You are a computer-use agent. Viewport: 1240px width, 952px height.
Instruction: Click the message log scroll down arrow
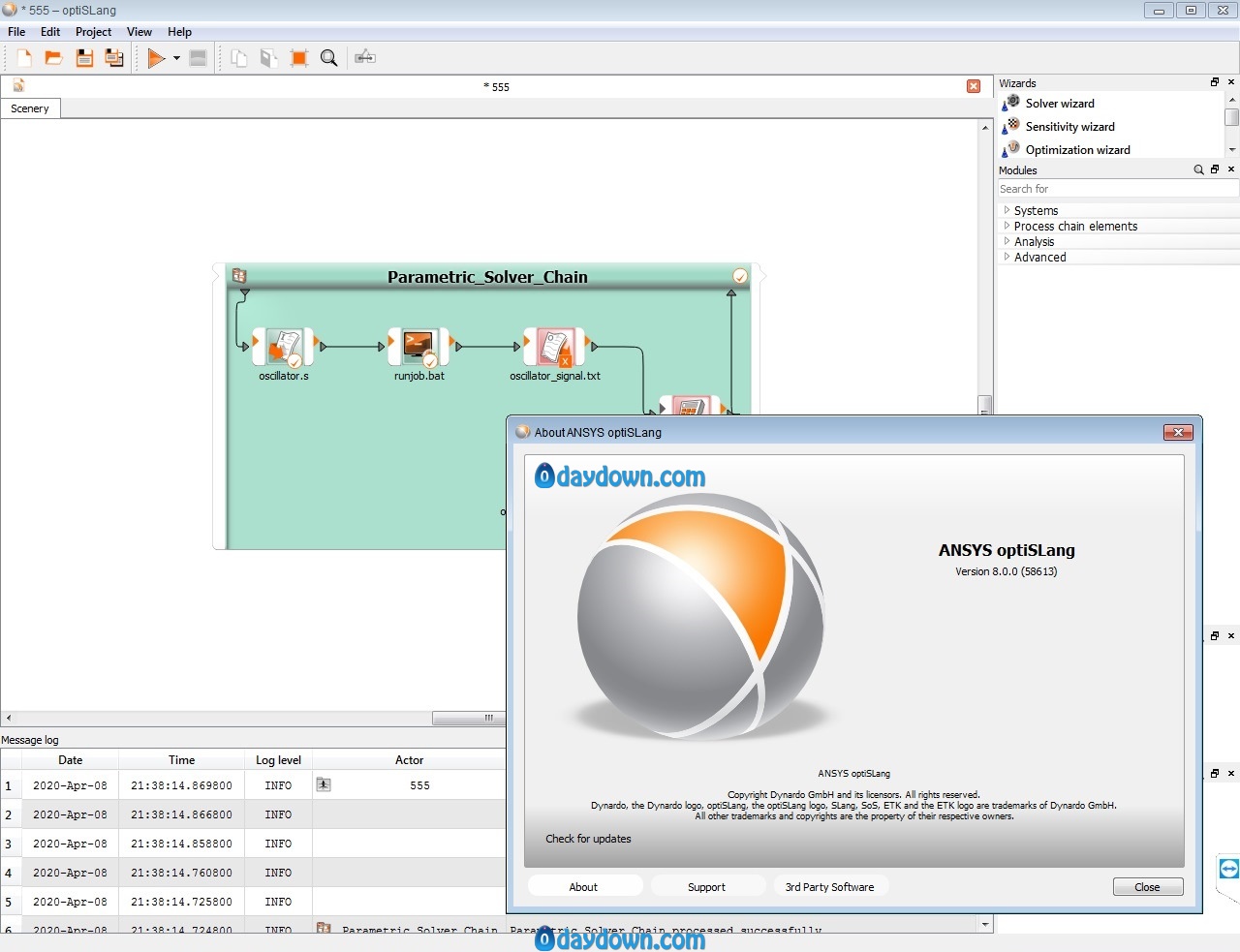point(985,925)
